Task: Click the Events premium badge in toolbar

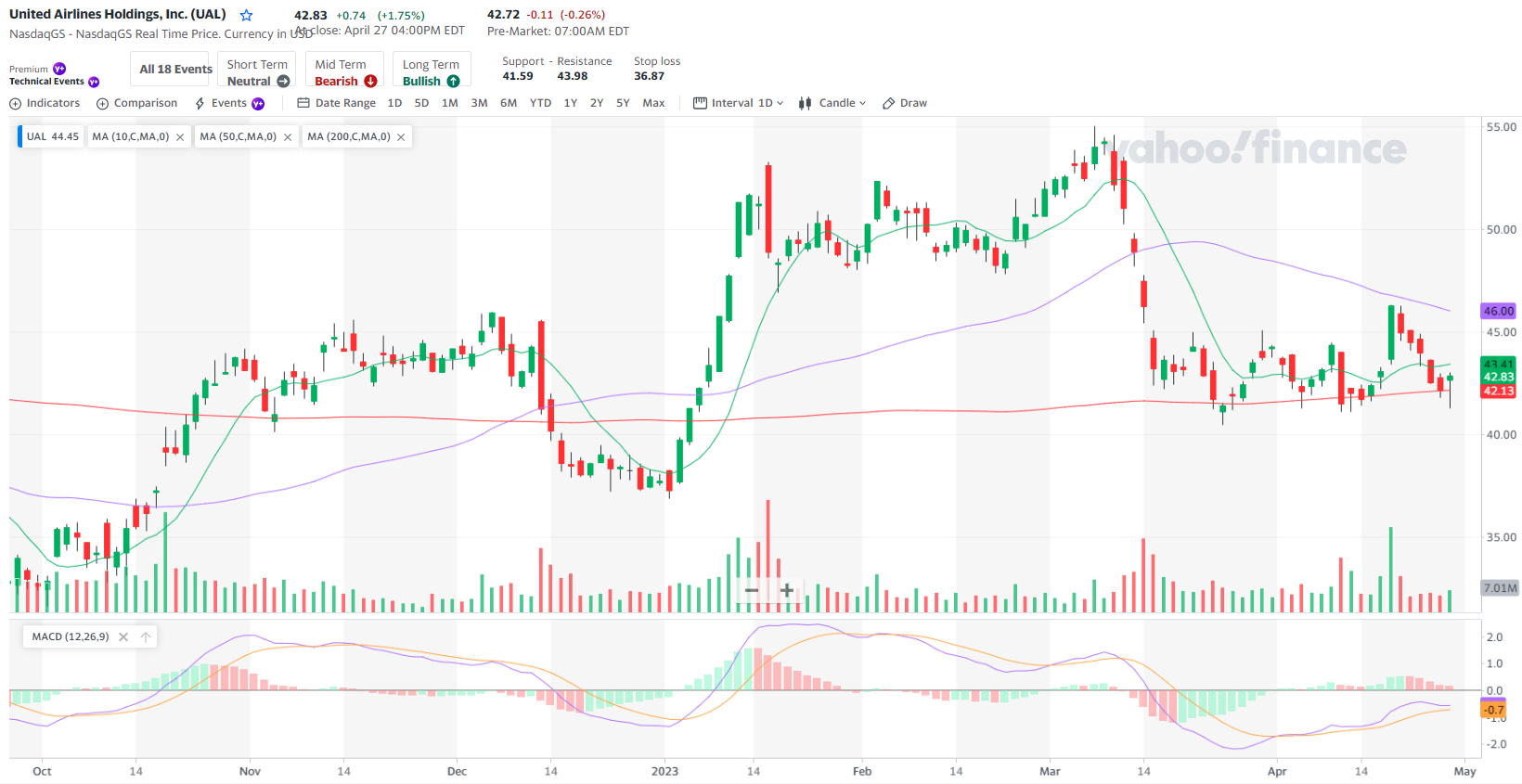Action: [258, 104]
